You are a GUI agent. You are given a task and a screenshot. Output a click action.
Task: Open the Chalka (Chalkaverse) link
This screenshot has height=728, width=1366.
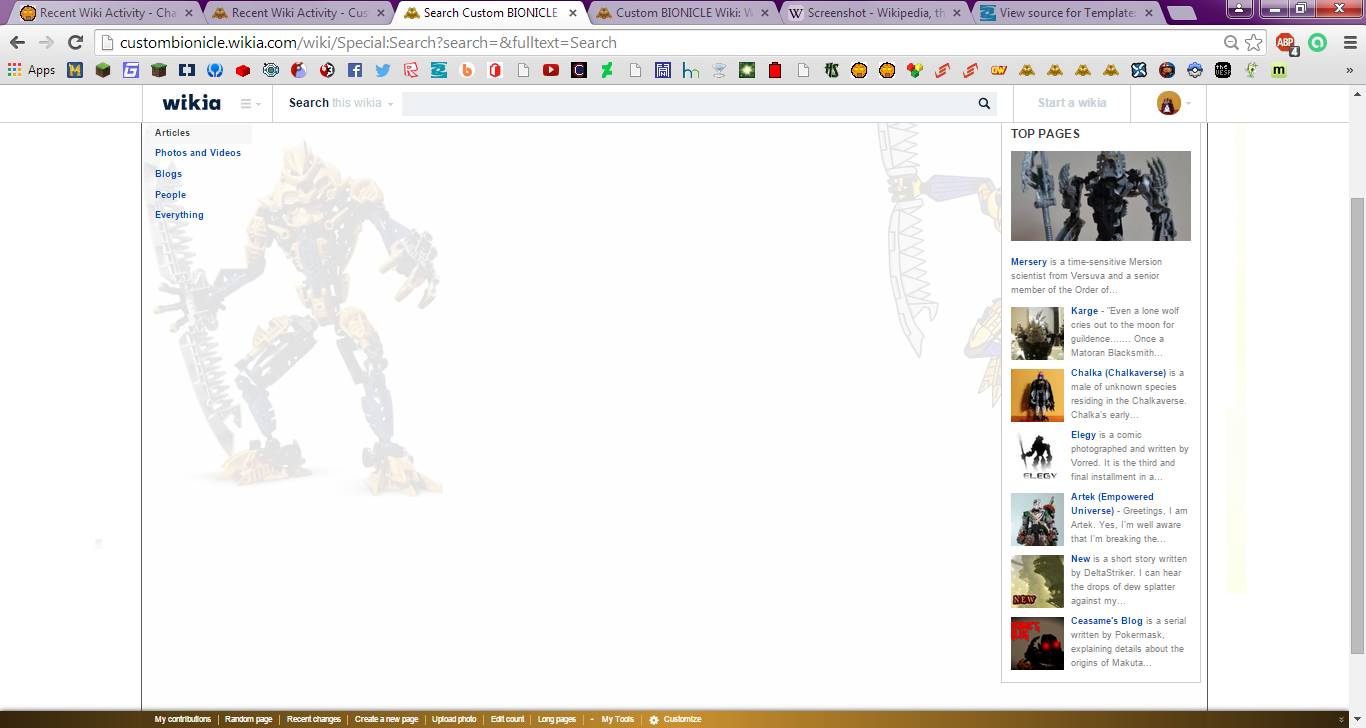1118,373
